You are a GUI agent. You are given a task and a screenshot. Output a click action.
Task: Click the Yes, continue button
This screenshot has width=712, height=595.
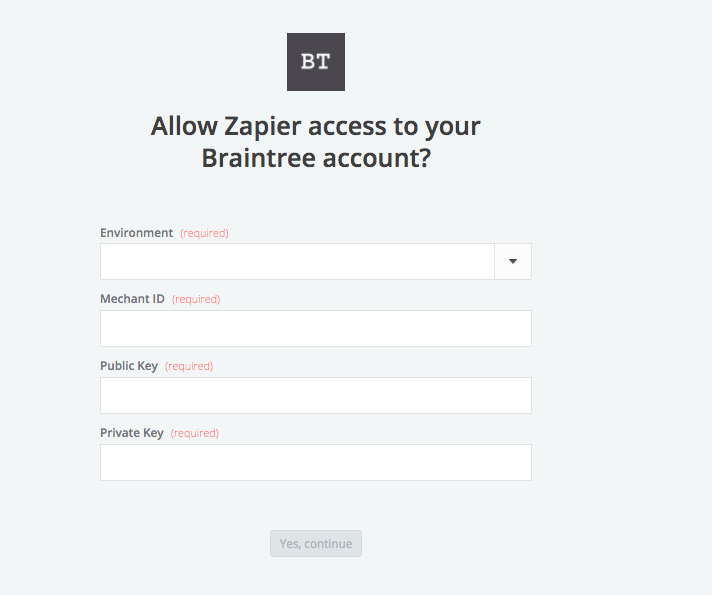[316, 544]
